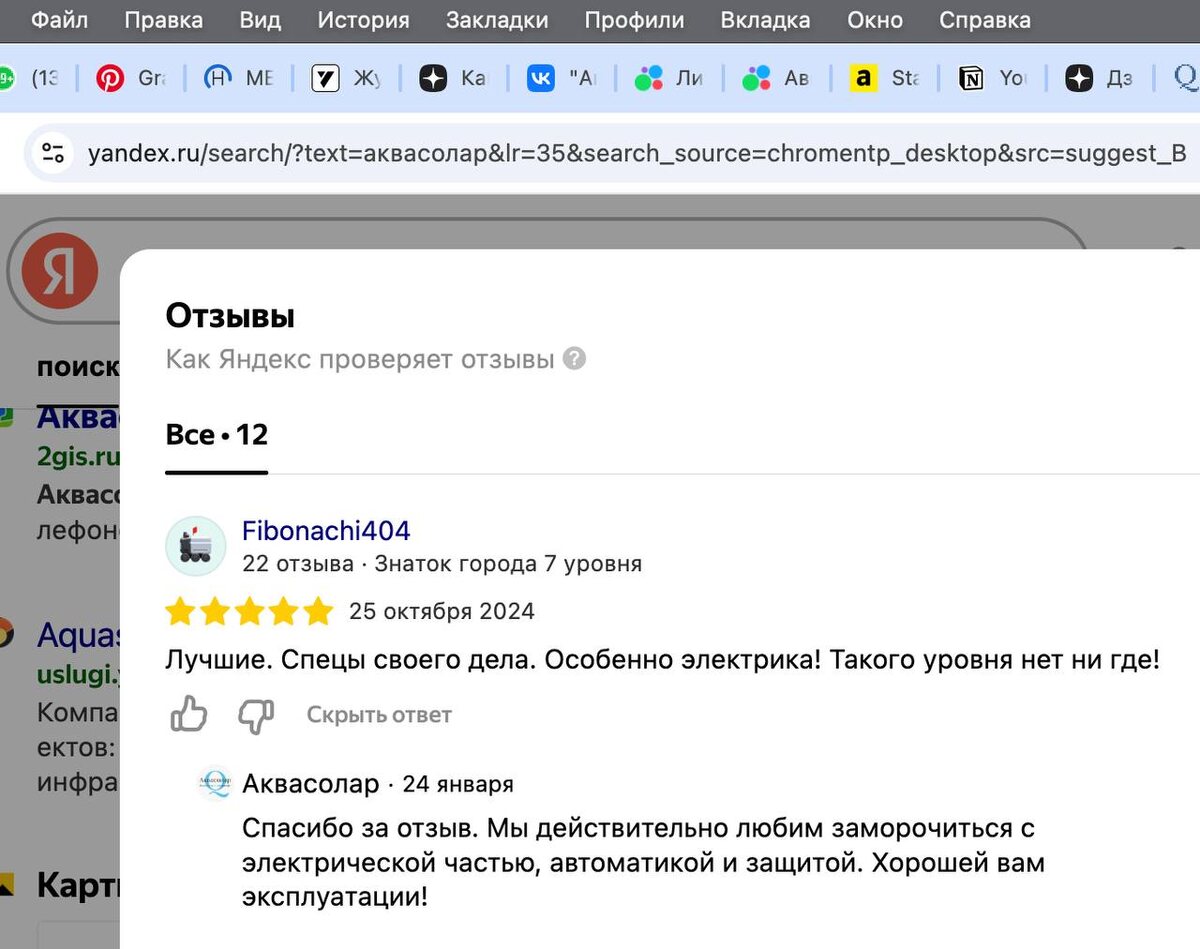This screenshot has height=949, width=1200.
Task: Click the red Yandex 'Я' logo
Action: coord(60,270)
